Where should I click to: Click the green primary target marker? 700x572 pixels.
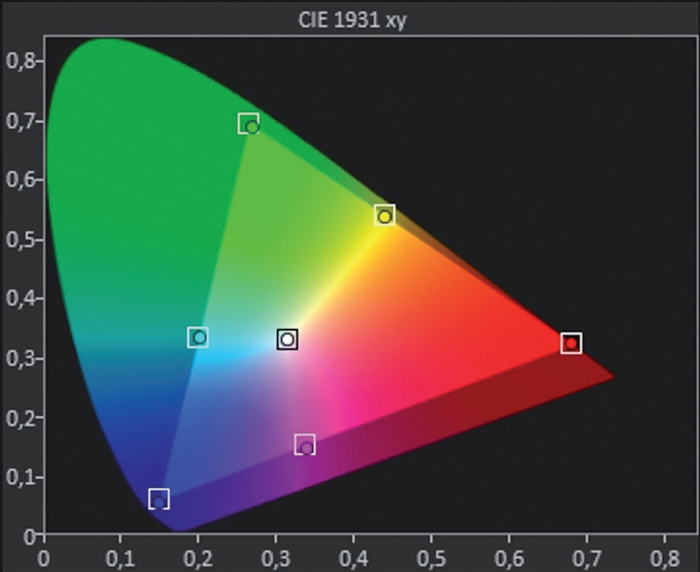pos(249,124)
